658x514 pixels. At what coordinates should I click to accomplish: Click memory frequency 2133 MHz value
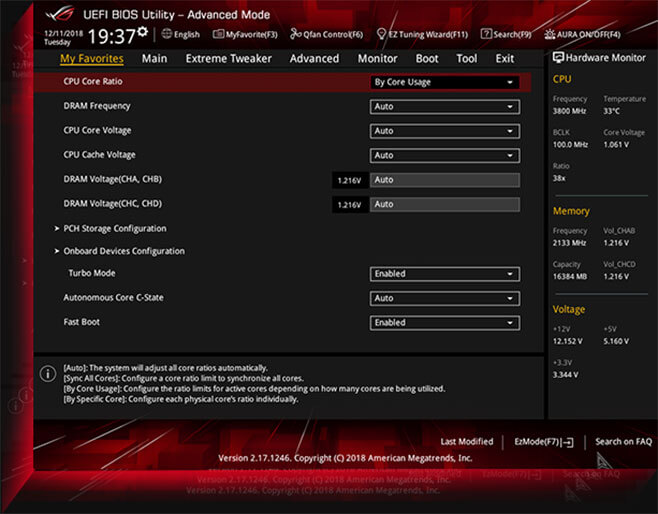(569, 243)
